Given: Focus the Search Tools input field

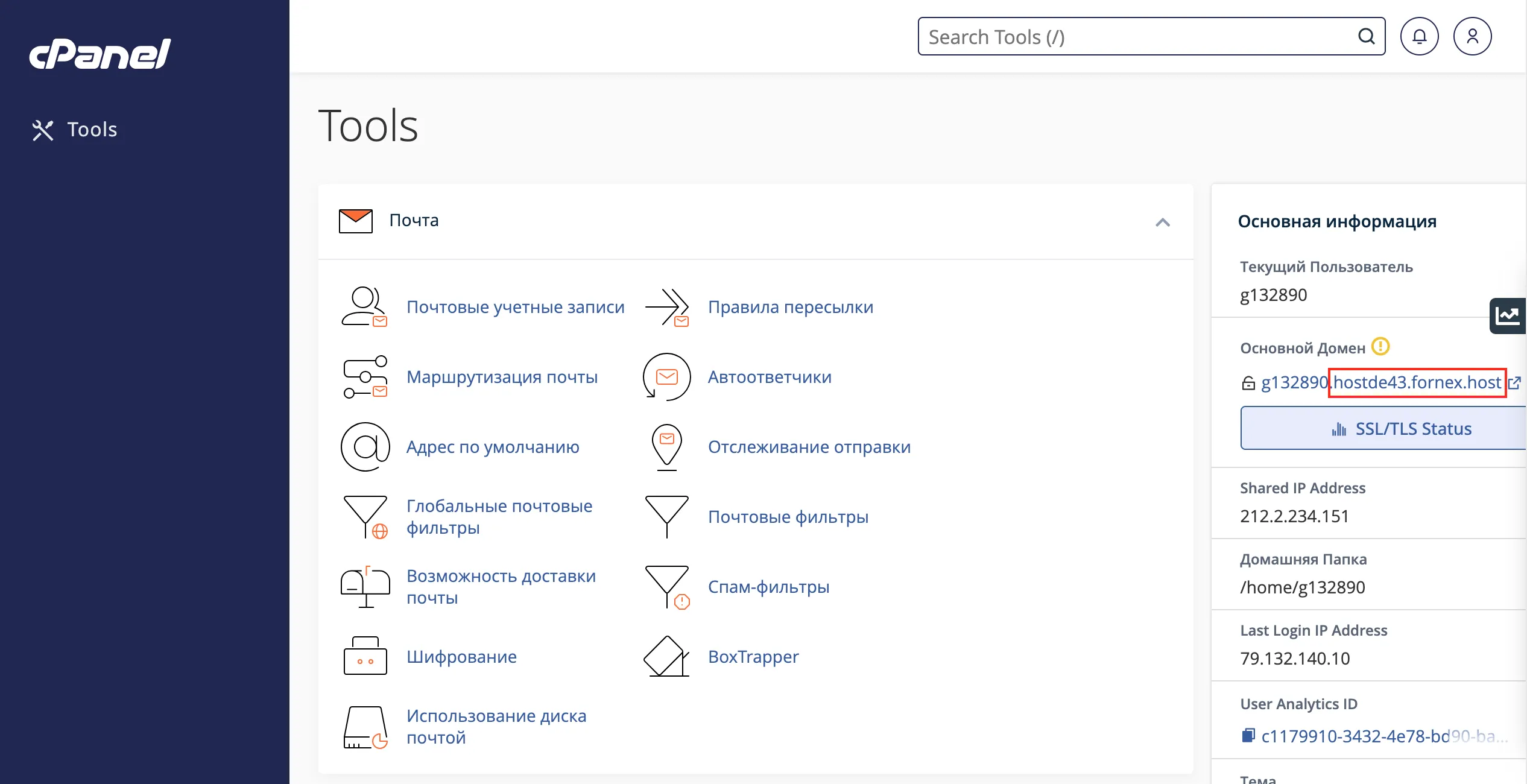Looking at the screenshot, I should coord(1151,37).
